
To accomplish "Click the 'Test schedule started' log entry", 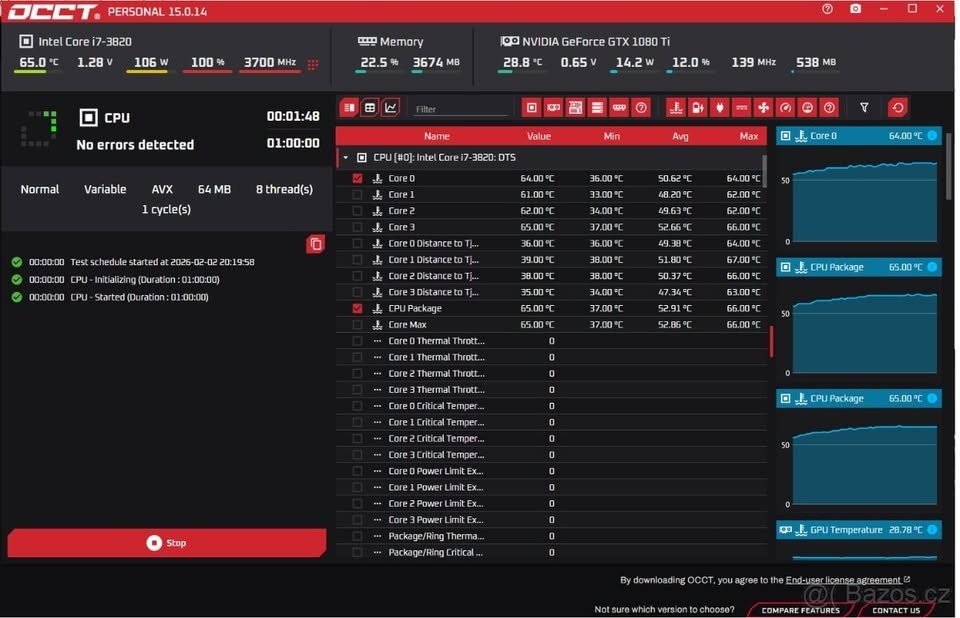I will (162, 262).
